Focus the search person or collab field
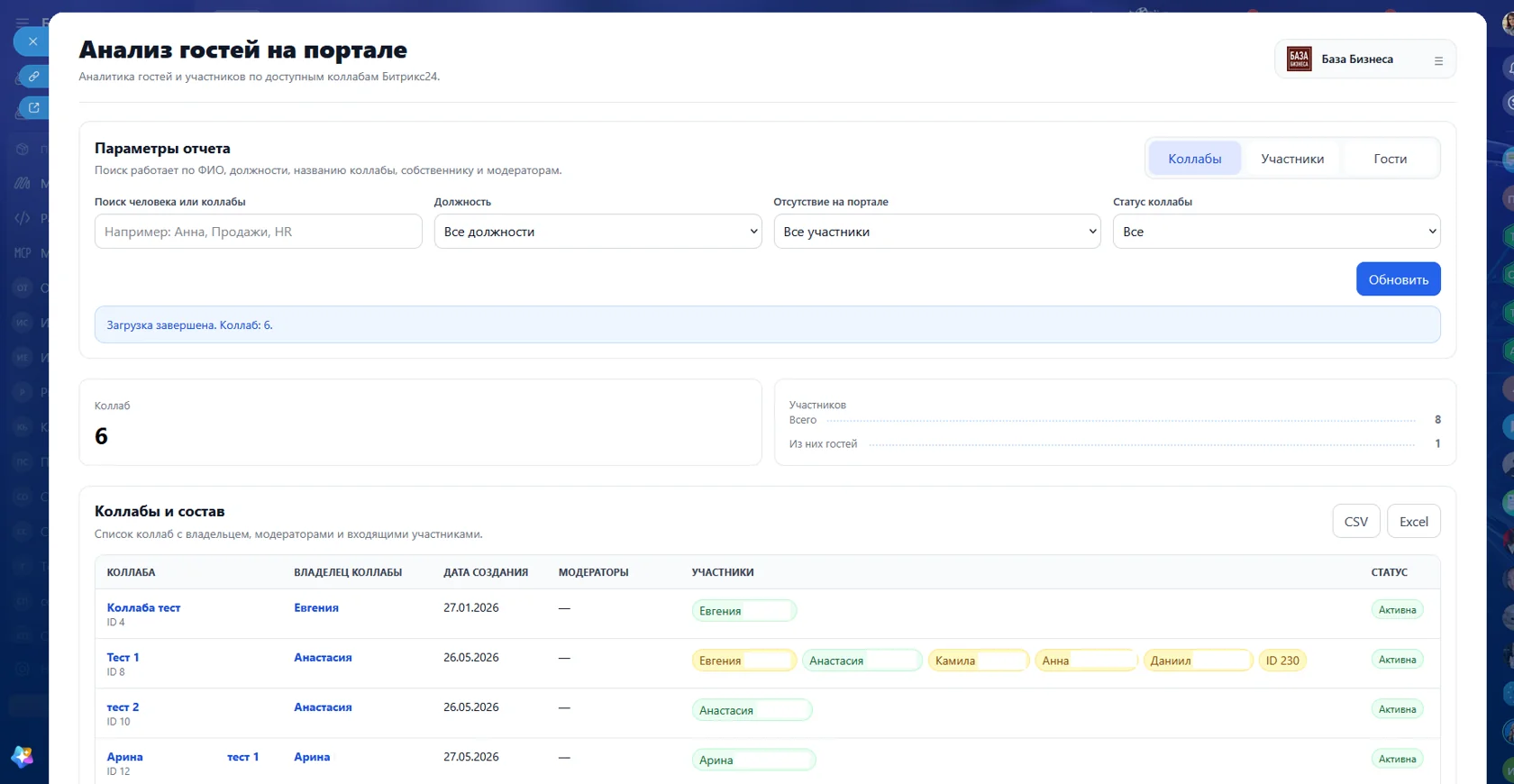This screenshot has height=784, width=1514. pos(258,232)
